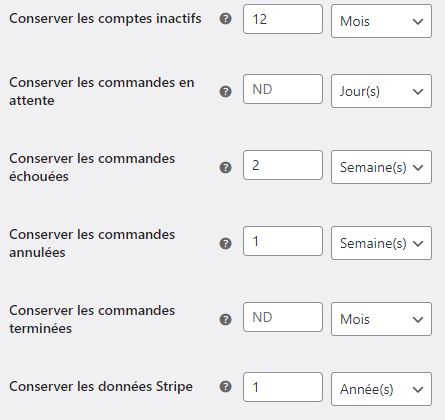The width and height of the screenshot is (445, 420).
Task: Click the Conserver les données Stripe label
Action: coord(101,387)
